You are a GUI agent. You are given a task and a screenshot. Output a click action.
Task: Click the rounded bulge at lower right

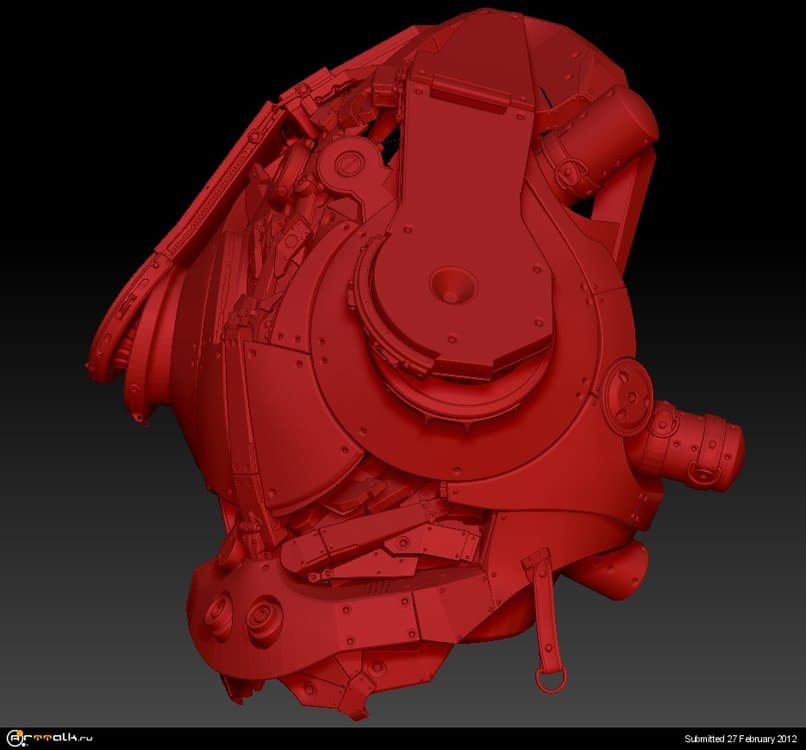612,572
